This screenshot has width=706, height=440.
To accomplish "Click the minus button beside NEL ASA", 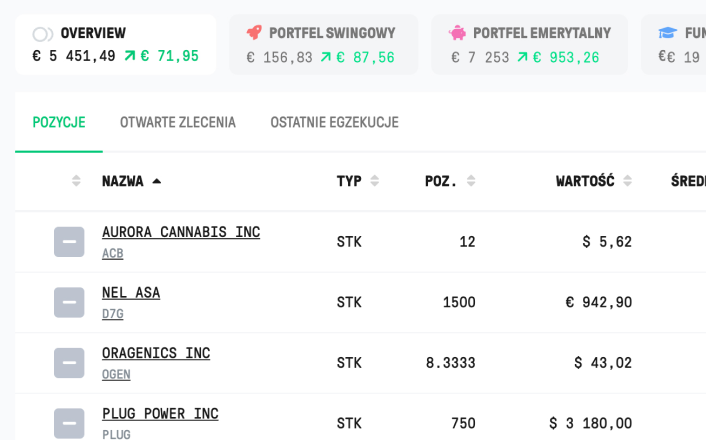I will [x=69, y=302].
